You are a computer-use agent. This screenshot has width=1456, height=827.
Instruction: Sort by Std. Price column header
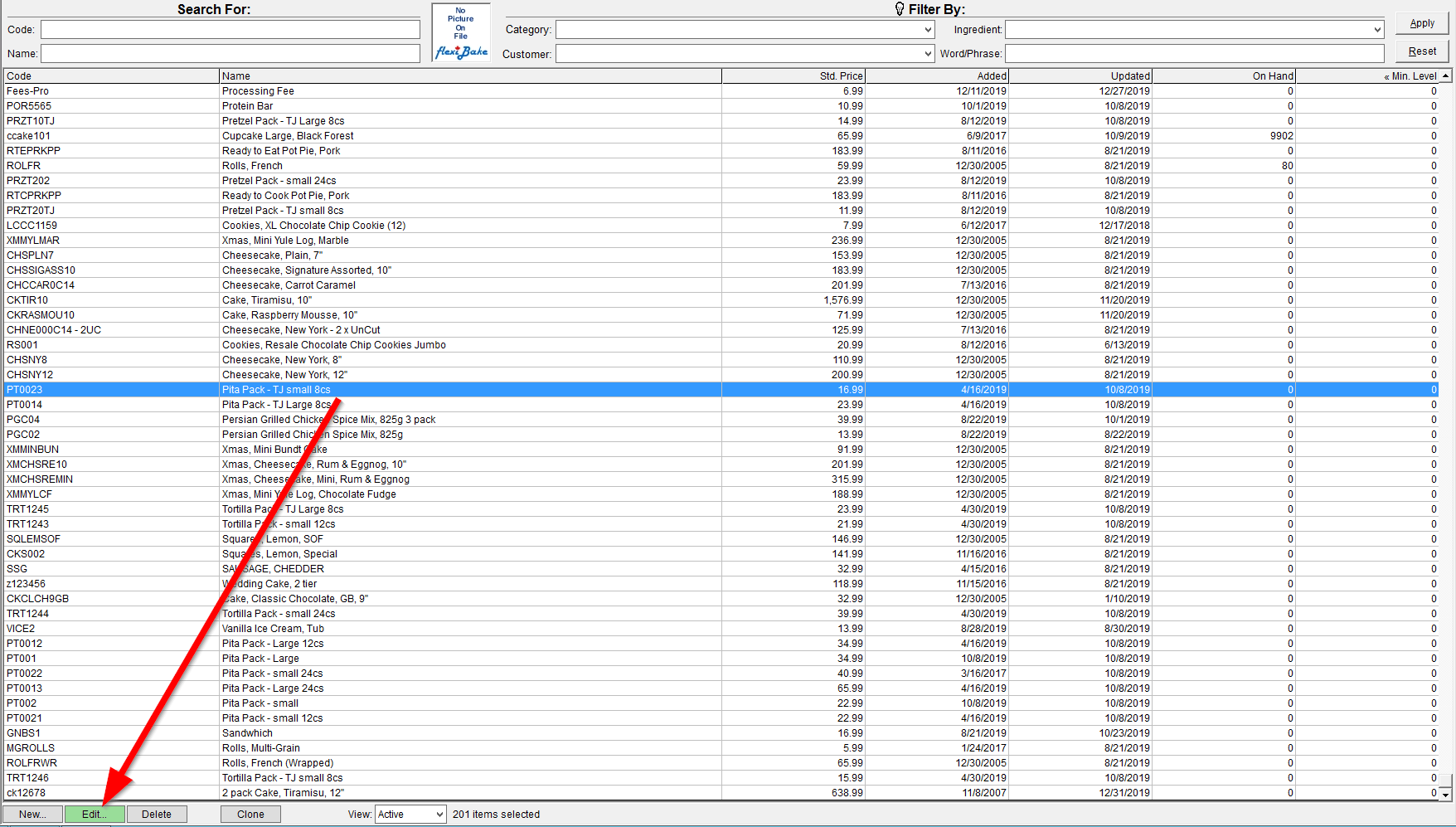pos(794,76)
